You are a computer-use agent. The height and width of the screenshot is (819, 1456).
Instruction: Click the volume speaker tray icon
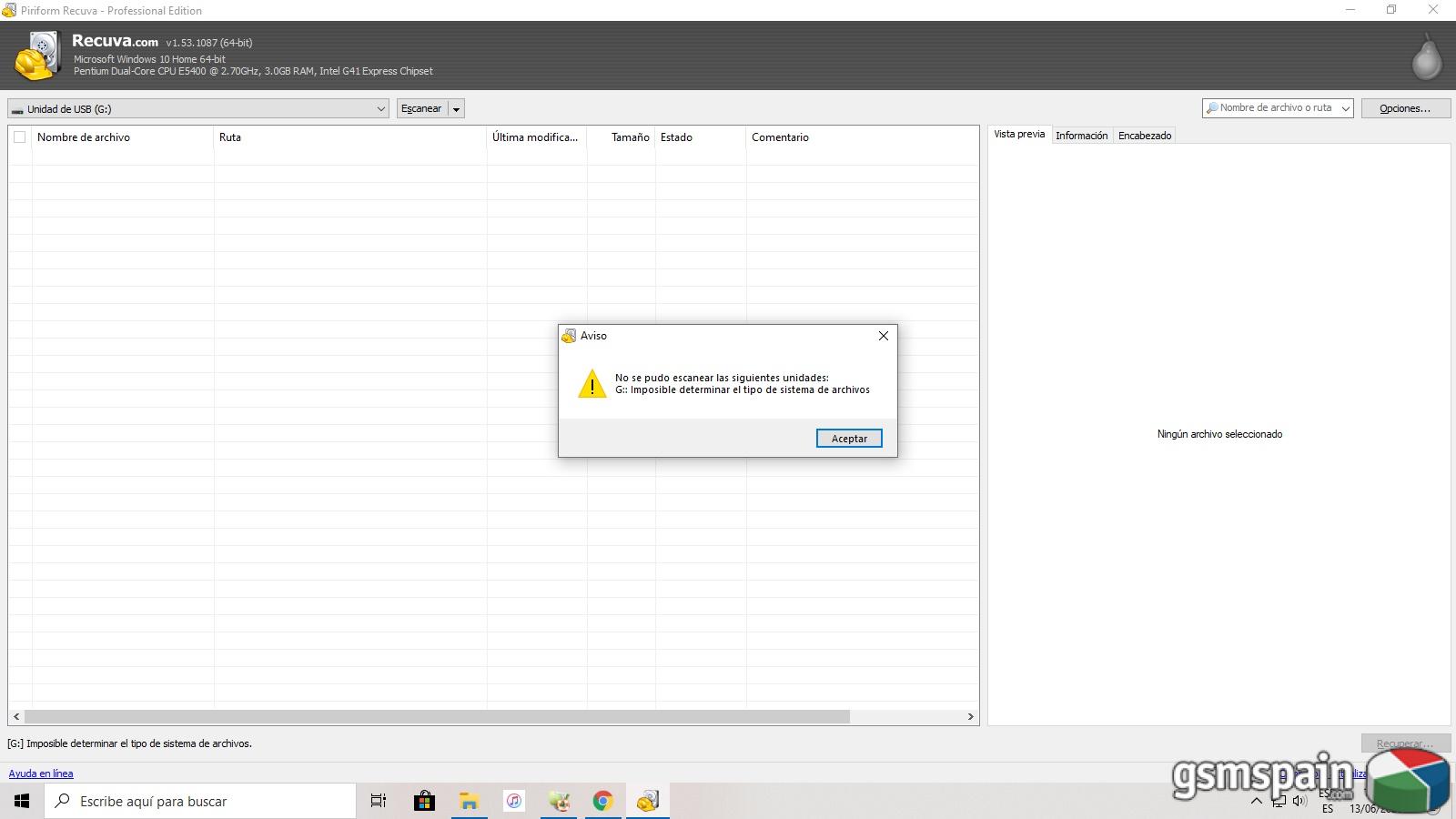(1299, 801)
